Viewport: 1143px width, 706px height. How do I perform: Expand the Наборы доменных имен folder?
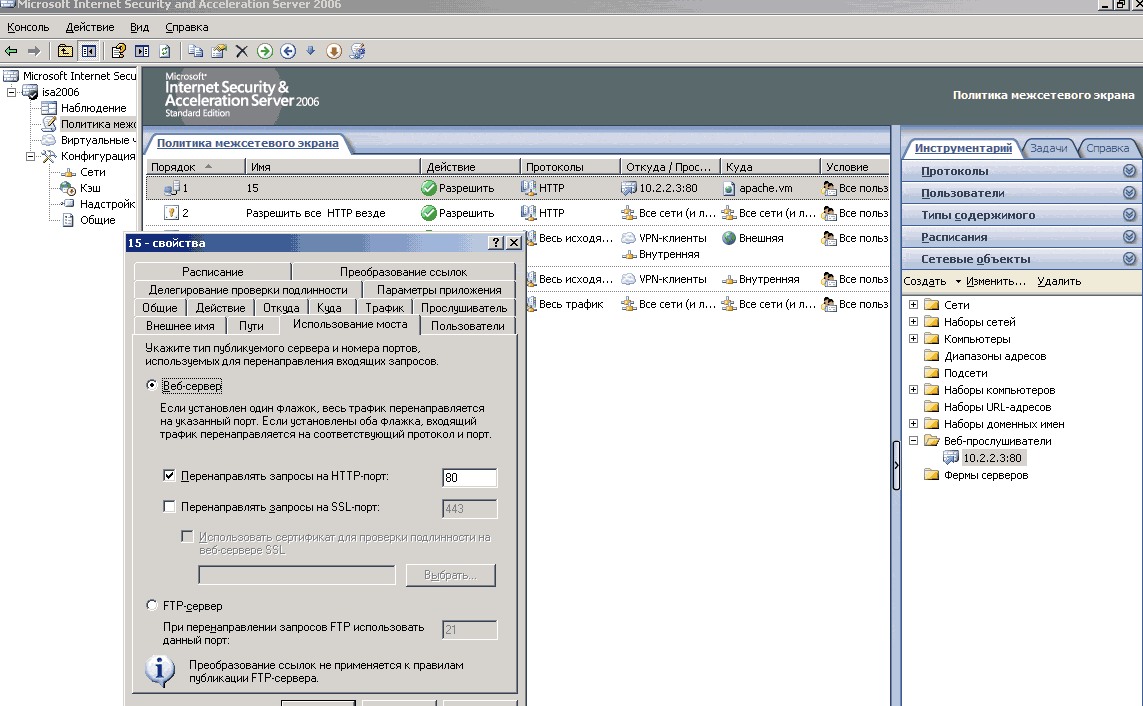point(913,423)
